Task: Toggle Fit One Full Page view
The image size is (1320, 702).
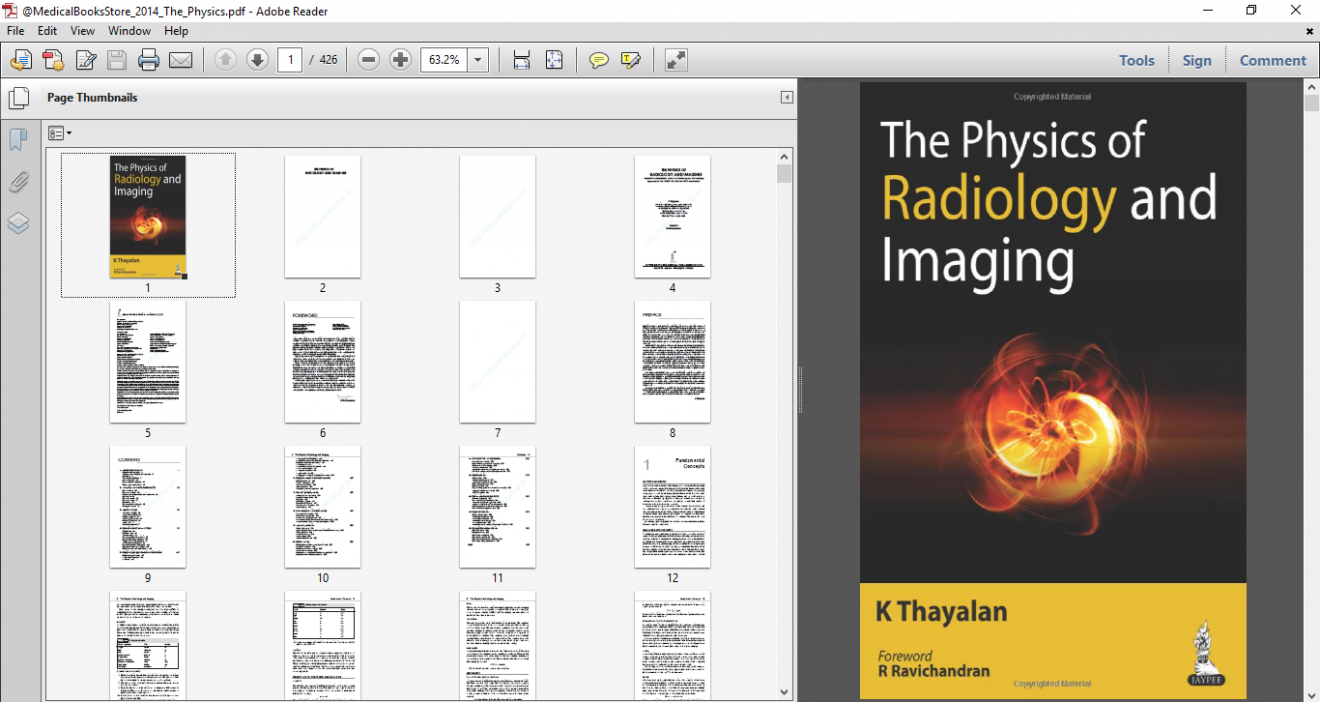Action: (554, 60)
